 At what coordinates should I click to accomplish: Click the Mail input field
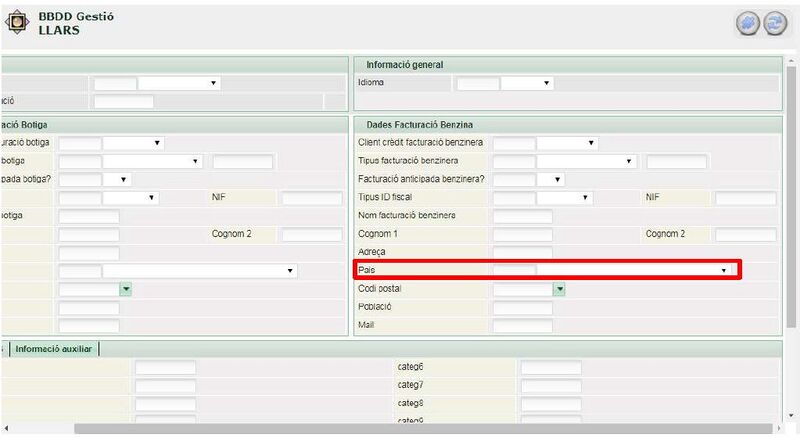tap(522, 326)
